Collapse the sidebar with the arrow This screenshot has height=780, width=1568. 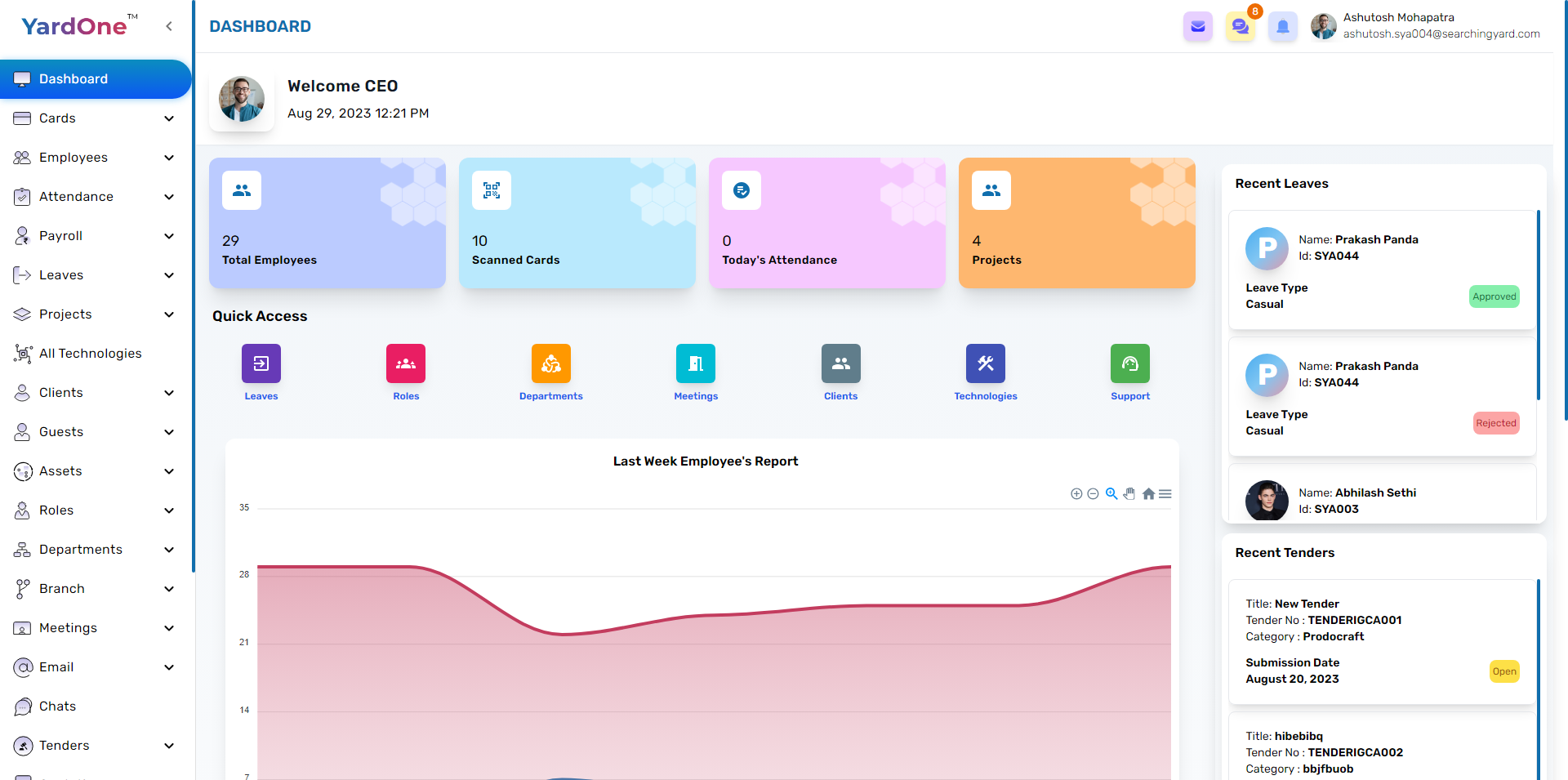pos(169,26)
